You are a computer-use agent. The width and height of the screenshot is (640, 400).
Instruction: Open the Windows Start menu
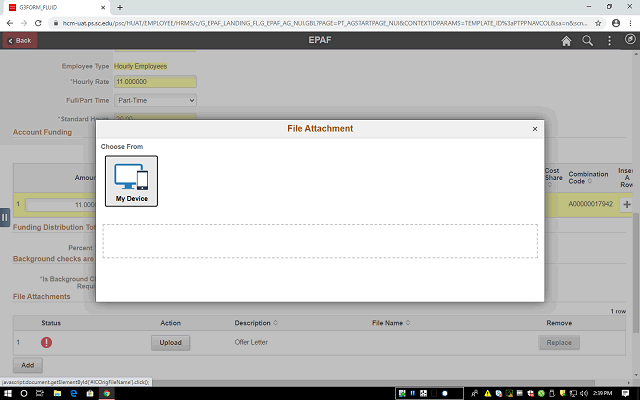coord(8,393)
